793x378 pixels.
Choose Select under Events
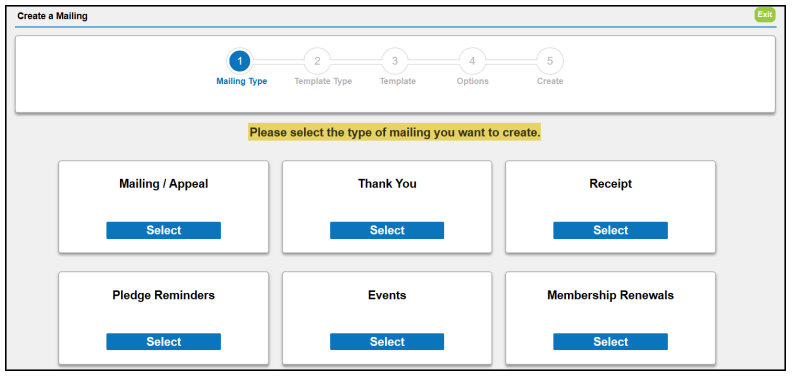387,342
